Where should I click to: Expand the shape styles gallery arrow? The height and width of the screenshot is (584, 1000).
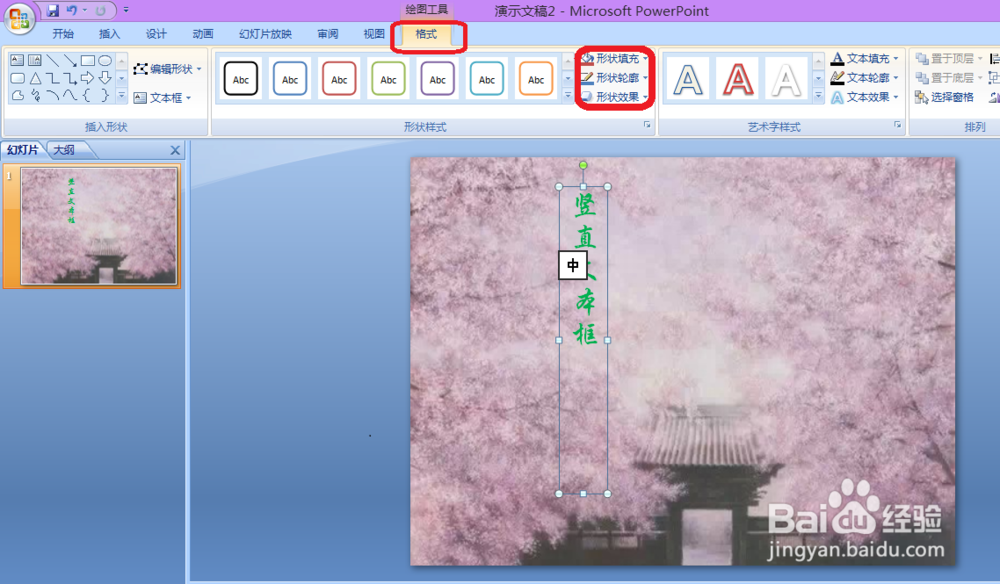click(x=566, y=91)
